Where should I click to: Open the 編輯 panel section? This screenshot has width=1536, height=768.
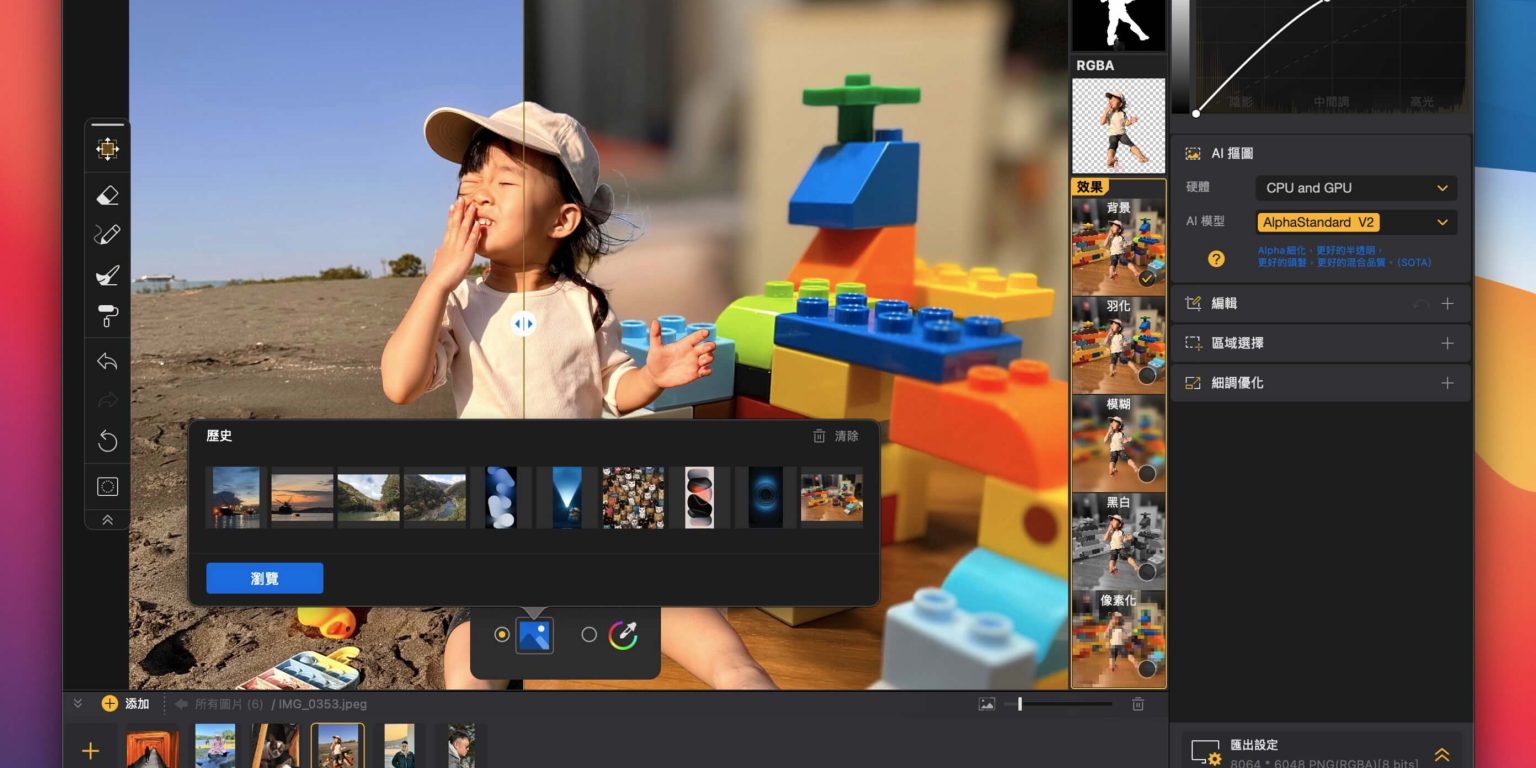pos(1224,303)
